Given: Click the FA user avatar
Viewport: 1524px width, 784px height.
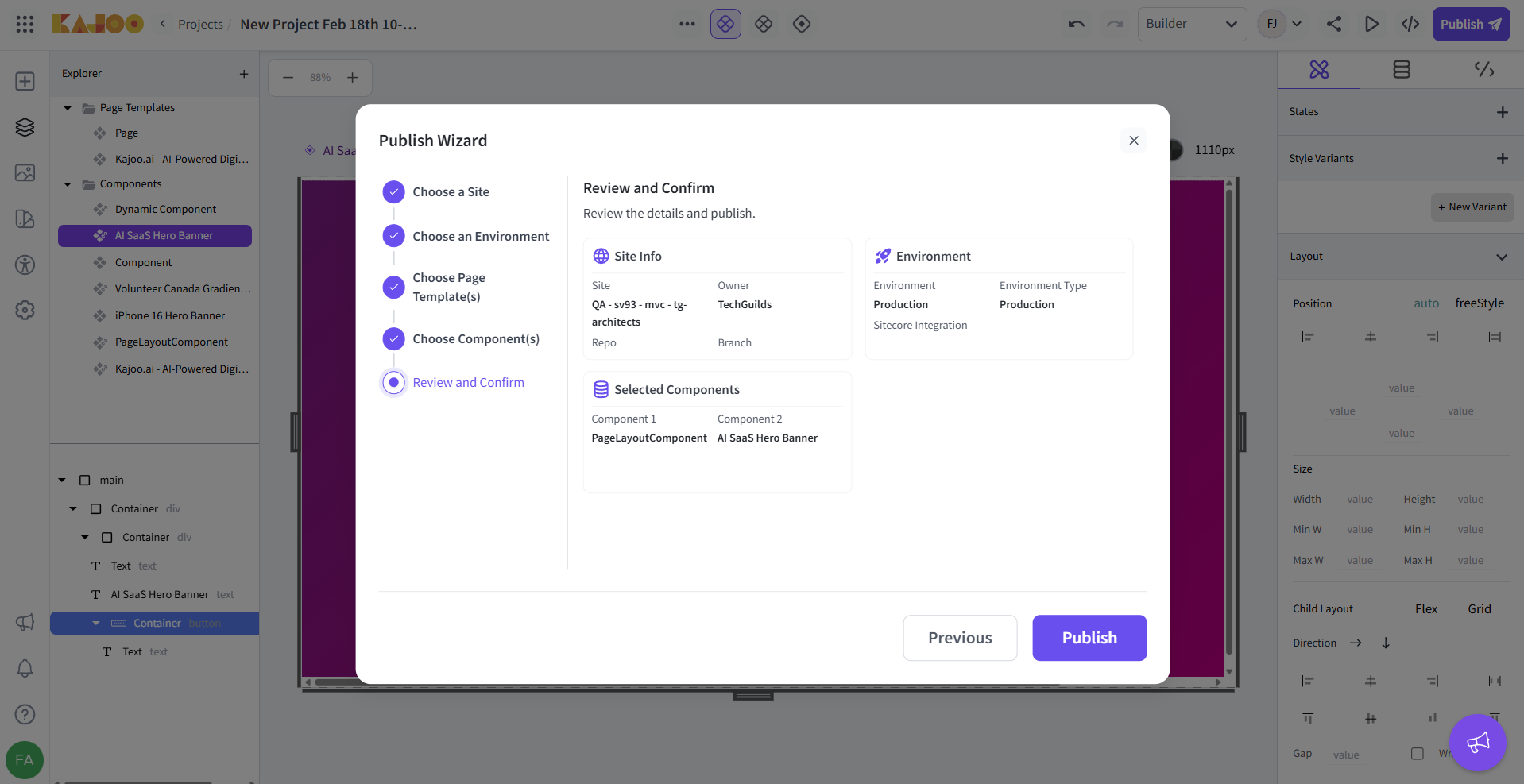Looking at the screenshot, I should click(x=25, y=760).
